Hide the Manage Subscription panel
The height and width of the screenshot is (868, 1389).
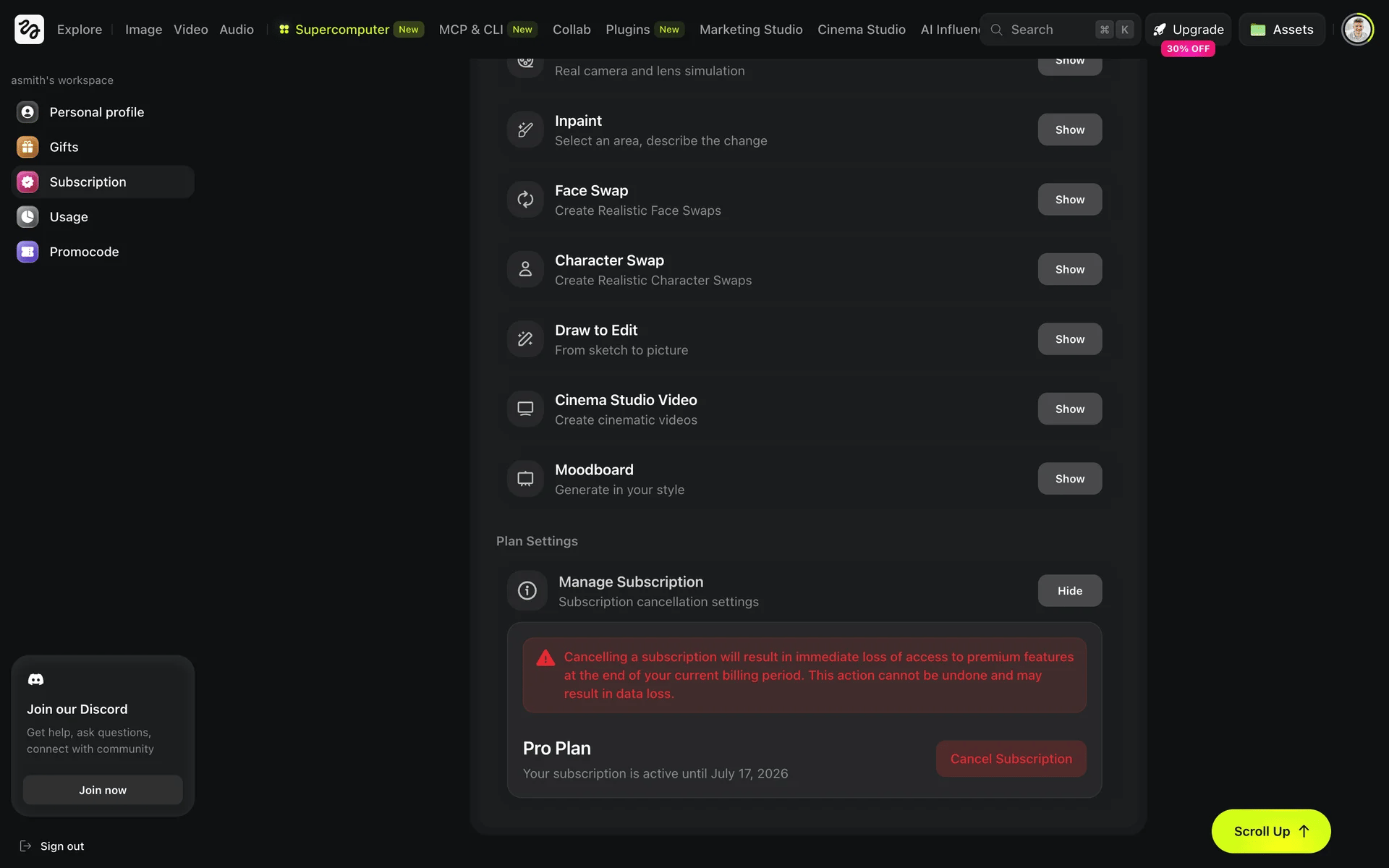[x=1069, y=590]
